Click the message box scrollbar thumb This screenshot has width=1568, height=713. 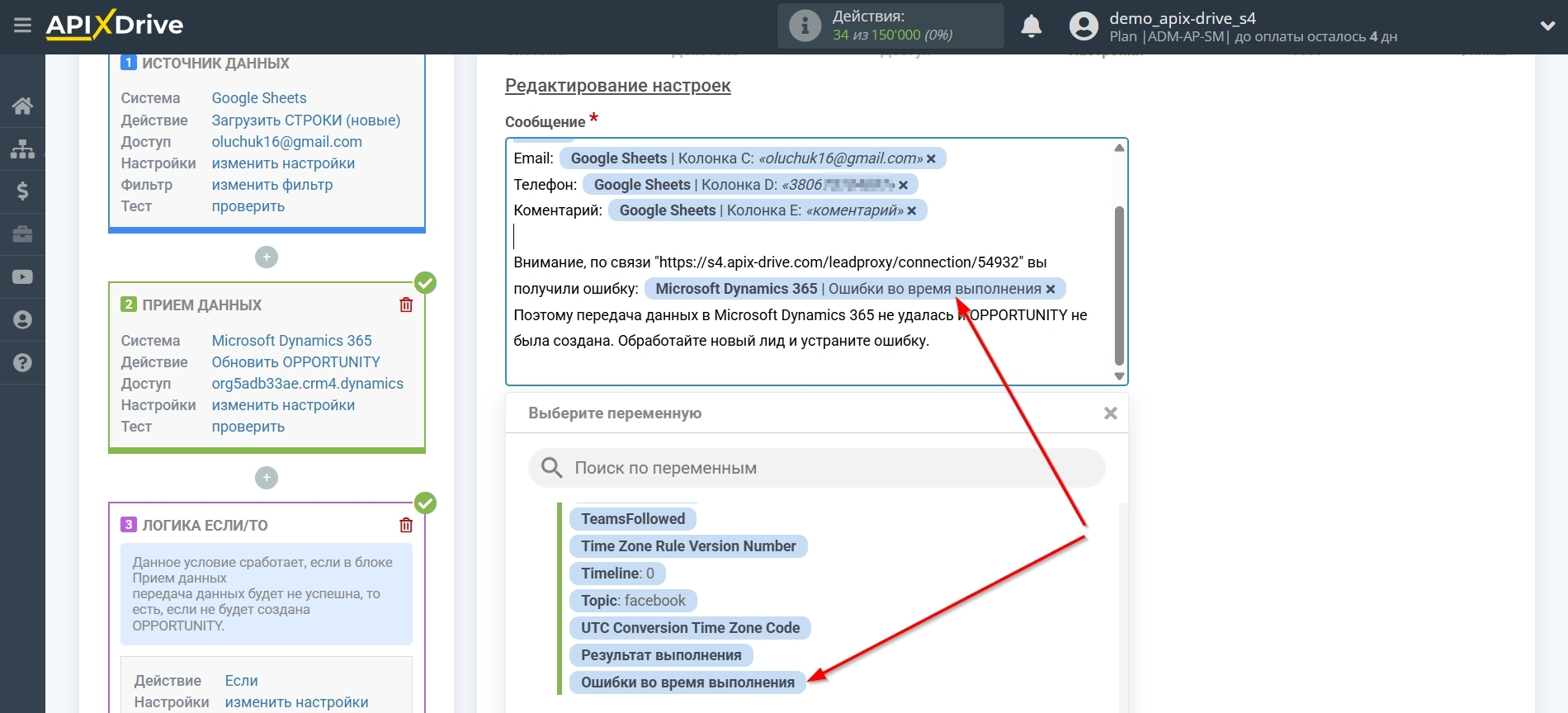(x=1119, y=286)
